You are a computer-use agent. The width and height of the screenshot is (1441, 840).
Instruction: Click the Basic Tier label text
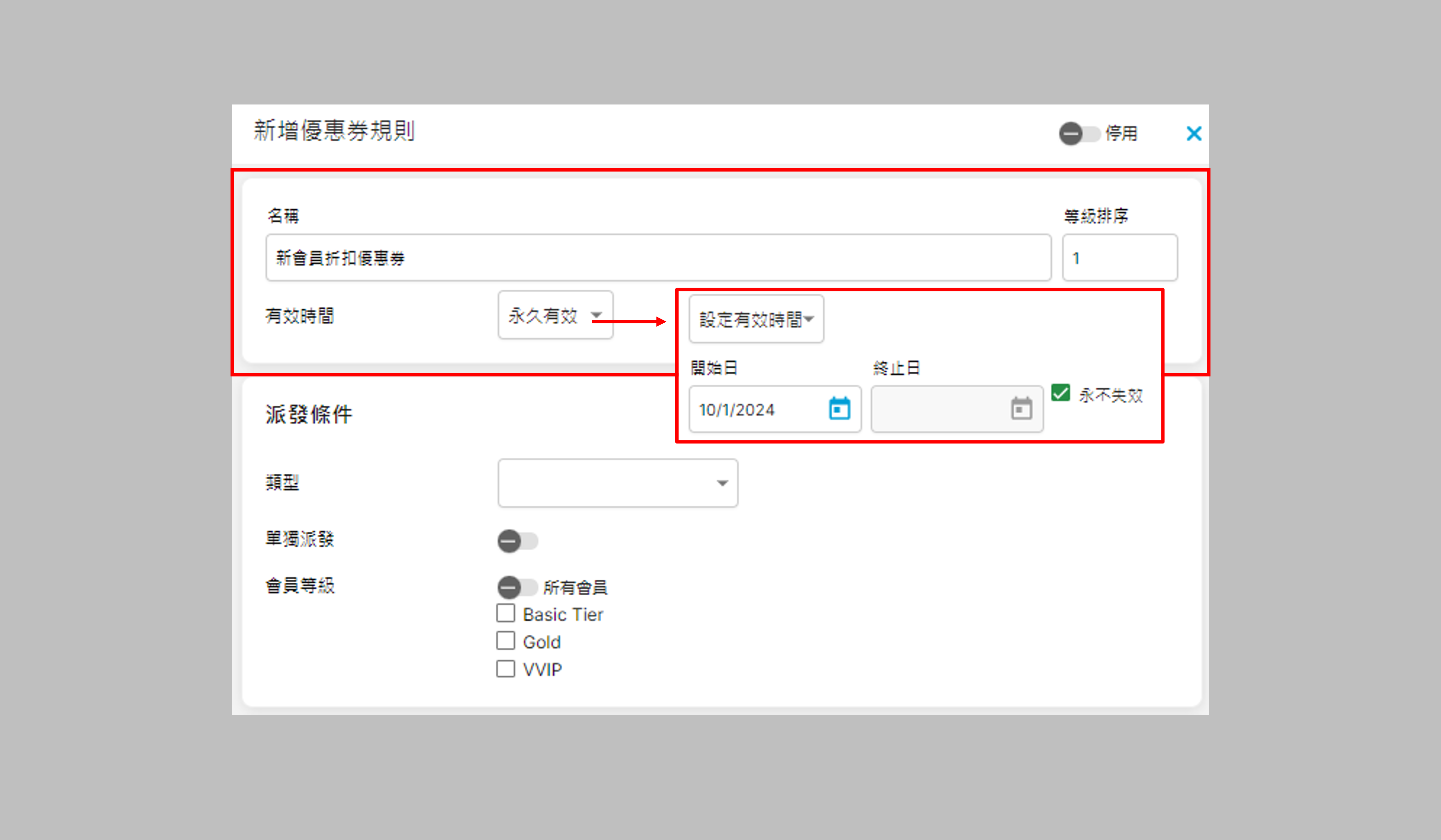click(x=563, y=615)
